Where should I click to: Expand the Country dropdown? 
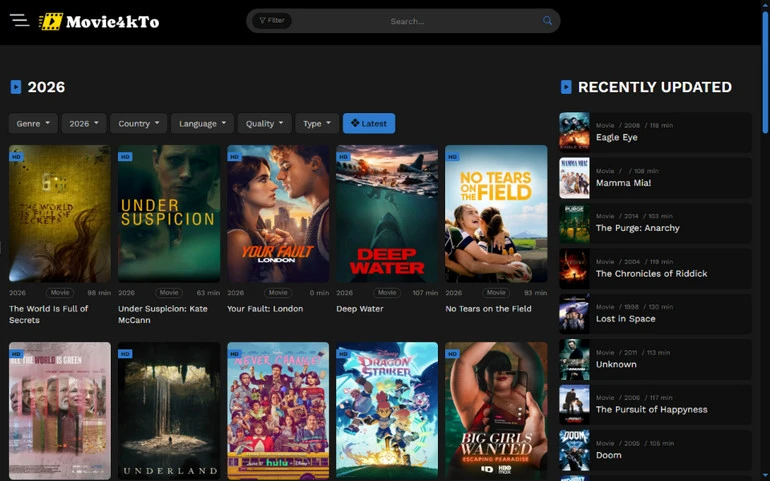[138, 123]
